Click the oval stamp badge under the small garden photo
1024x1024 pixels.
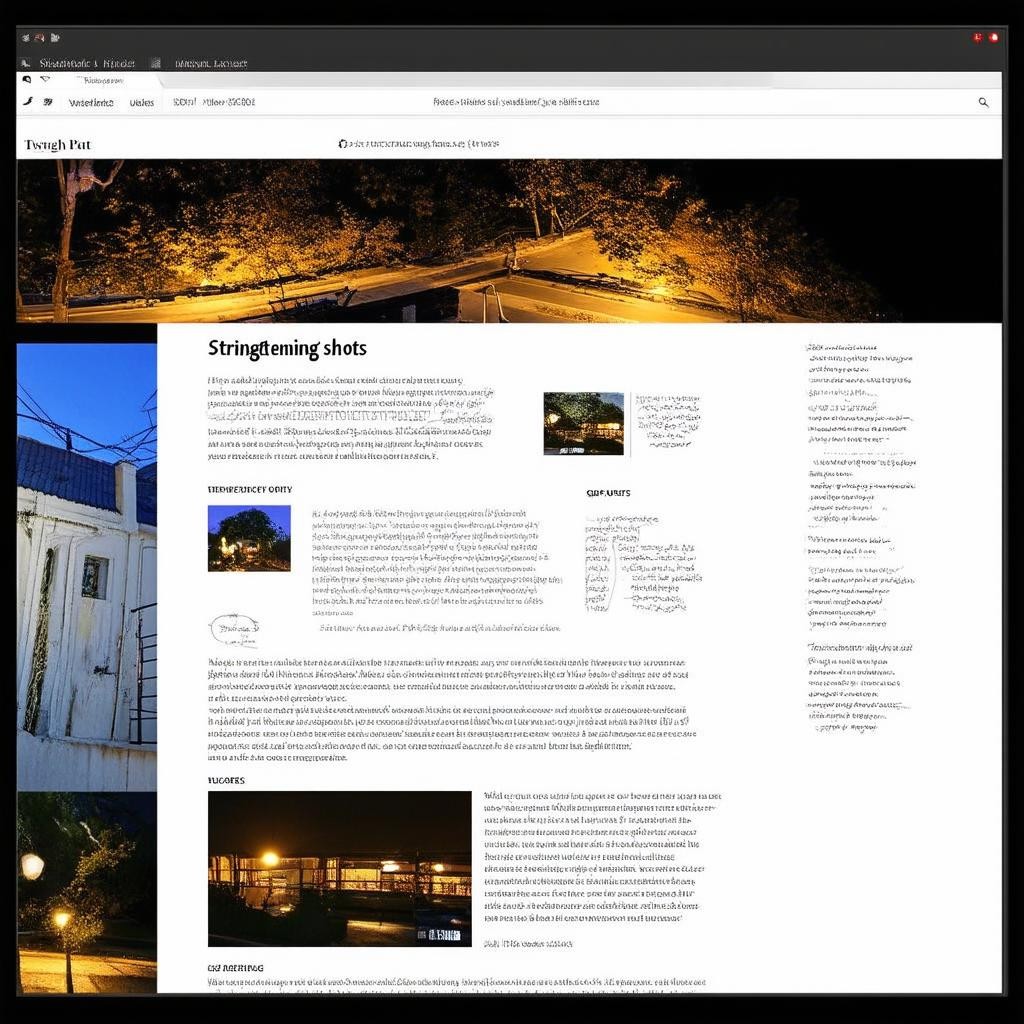click(233, 630)
